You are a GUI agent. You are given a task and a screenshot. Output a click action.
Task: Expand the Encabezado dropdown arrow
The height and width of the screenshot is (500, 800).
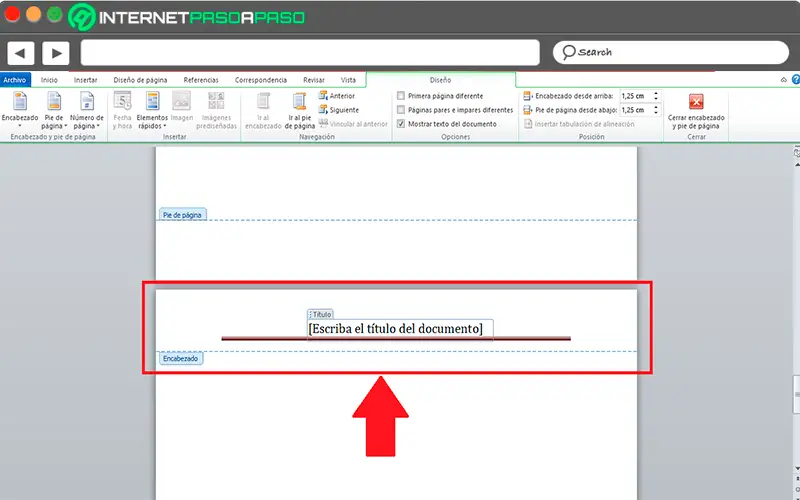[x=20, y=126]
